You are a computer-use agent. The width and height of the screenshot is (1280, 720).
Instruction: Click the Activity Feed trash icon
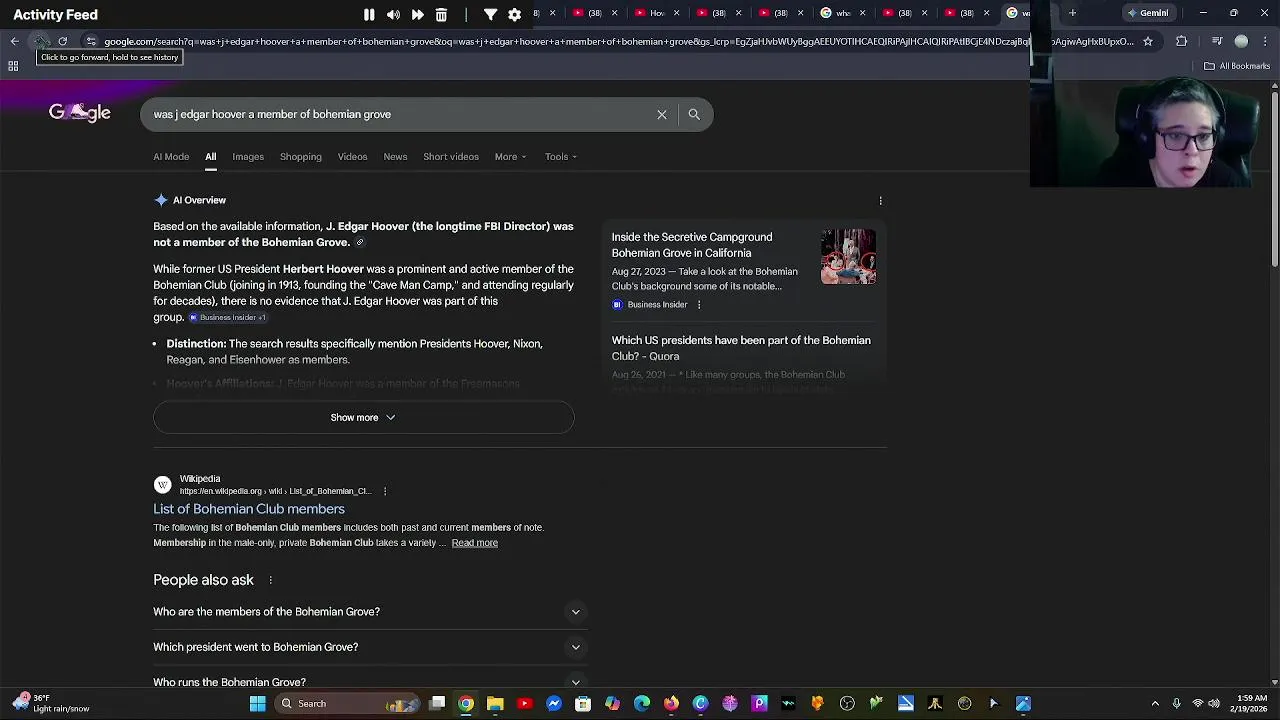(x=441, y=14)
